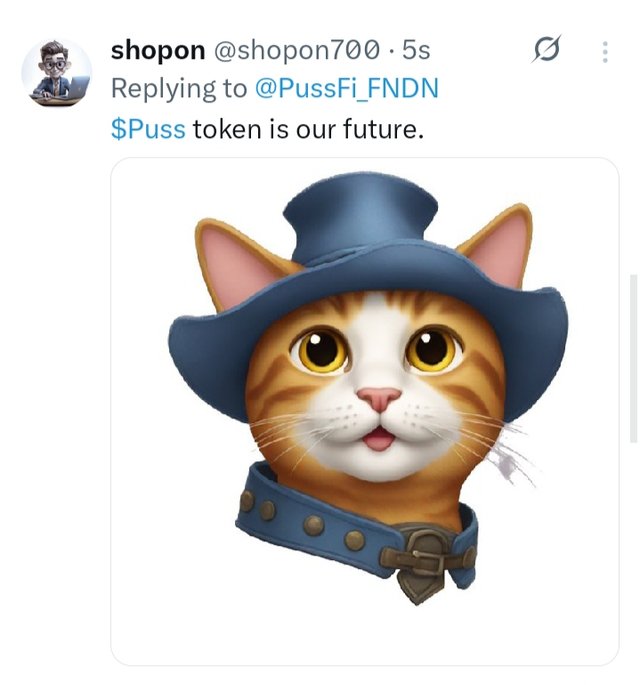Open the $Puss cashtag link
640x685 pixels.
coord(148,129)
